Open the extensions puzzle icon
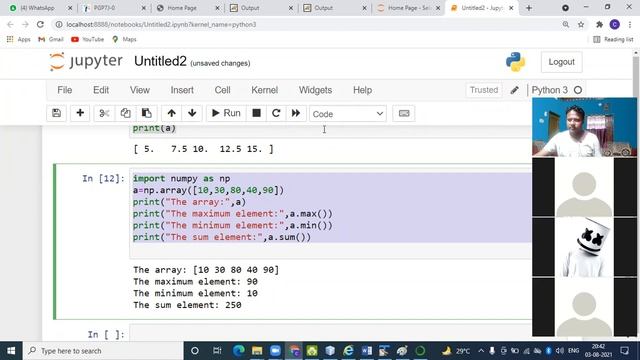640x360 pixels. [599, 24]
